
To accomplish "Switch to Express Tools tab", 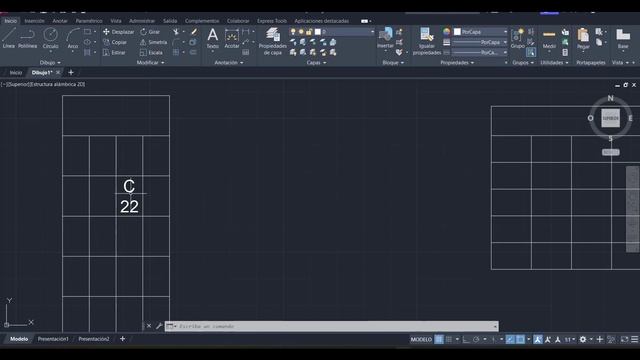I will click(x=272, y=21).
